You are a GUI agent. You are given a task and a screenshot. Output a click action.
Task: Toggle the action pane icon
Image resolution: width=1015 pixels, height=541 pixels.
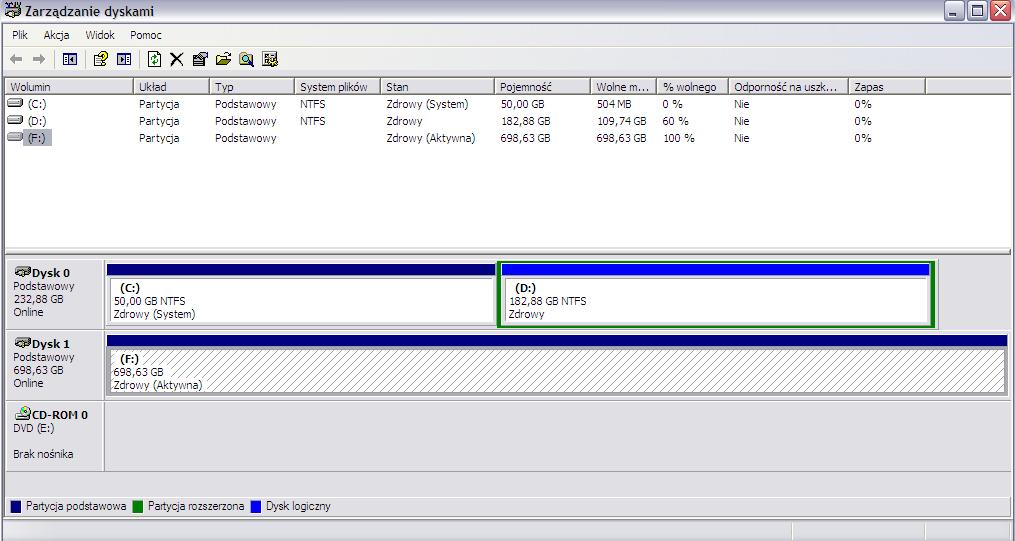click(x=124, y=60)
